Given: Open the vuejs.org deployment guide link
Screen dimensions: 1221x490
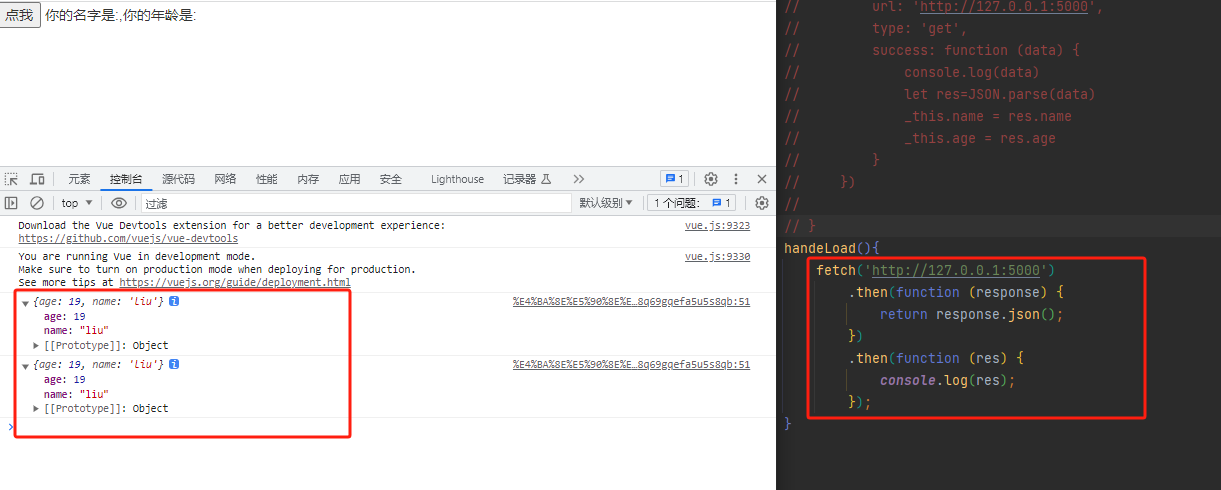Looking at the screenshot, I should tap(235, 283).
